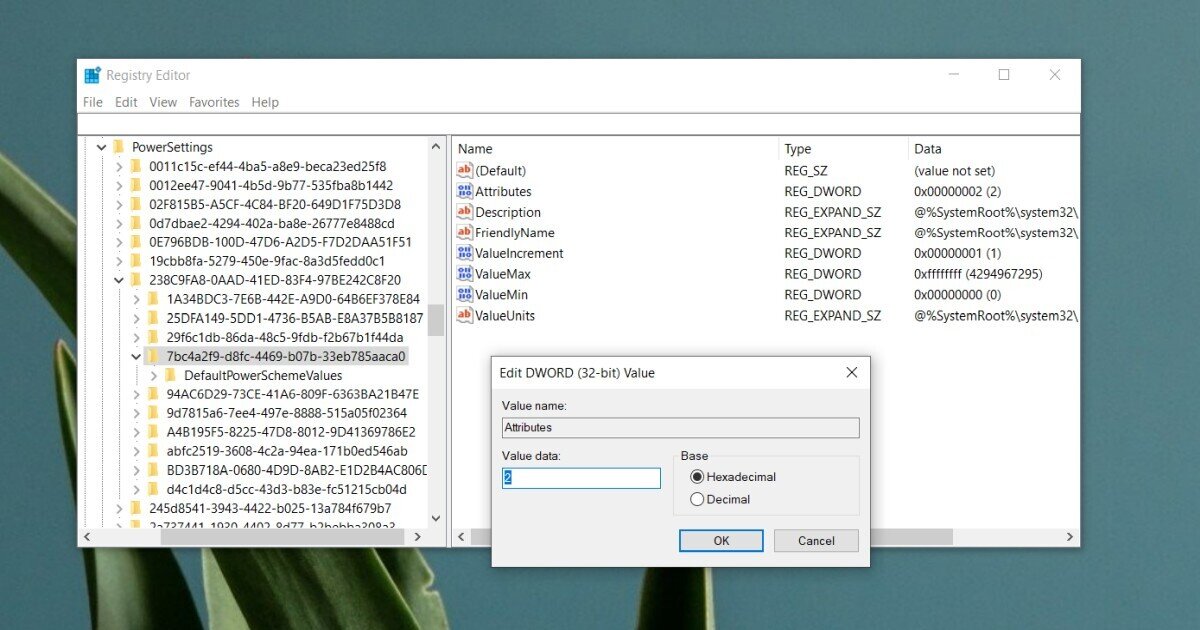Open the Edit menu

[126, 102]
